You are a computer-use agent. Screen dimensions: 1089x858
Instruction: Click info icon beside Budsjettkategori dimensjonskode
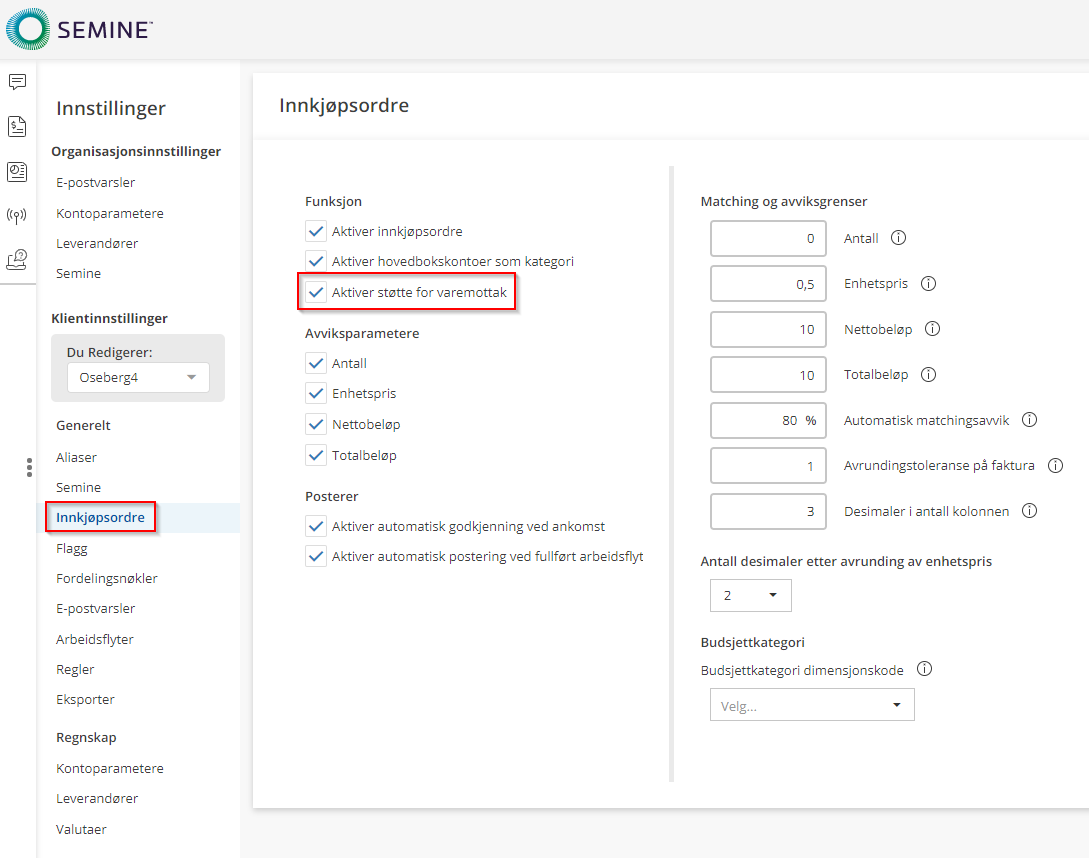[x=924, y=669]
